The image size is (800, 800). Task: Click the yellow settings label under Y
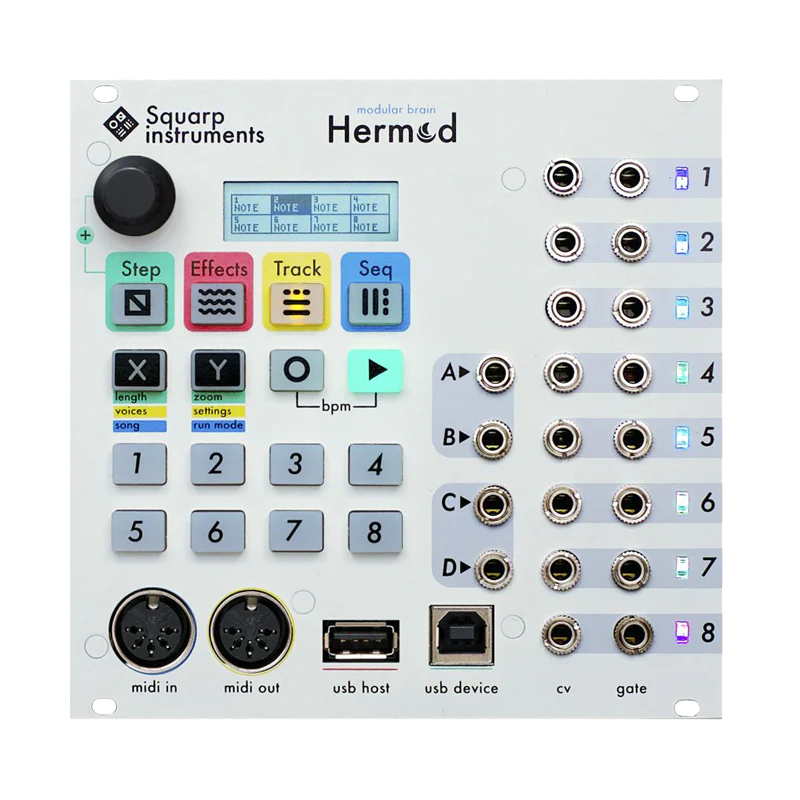[218, 411]
